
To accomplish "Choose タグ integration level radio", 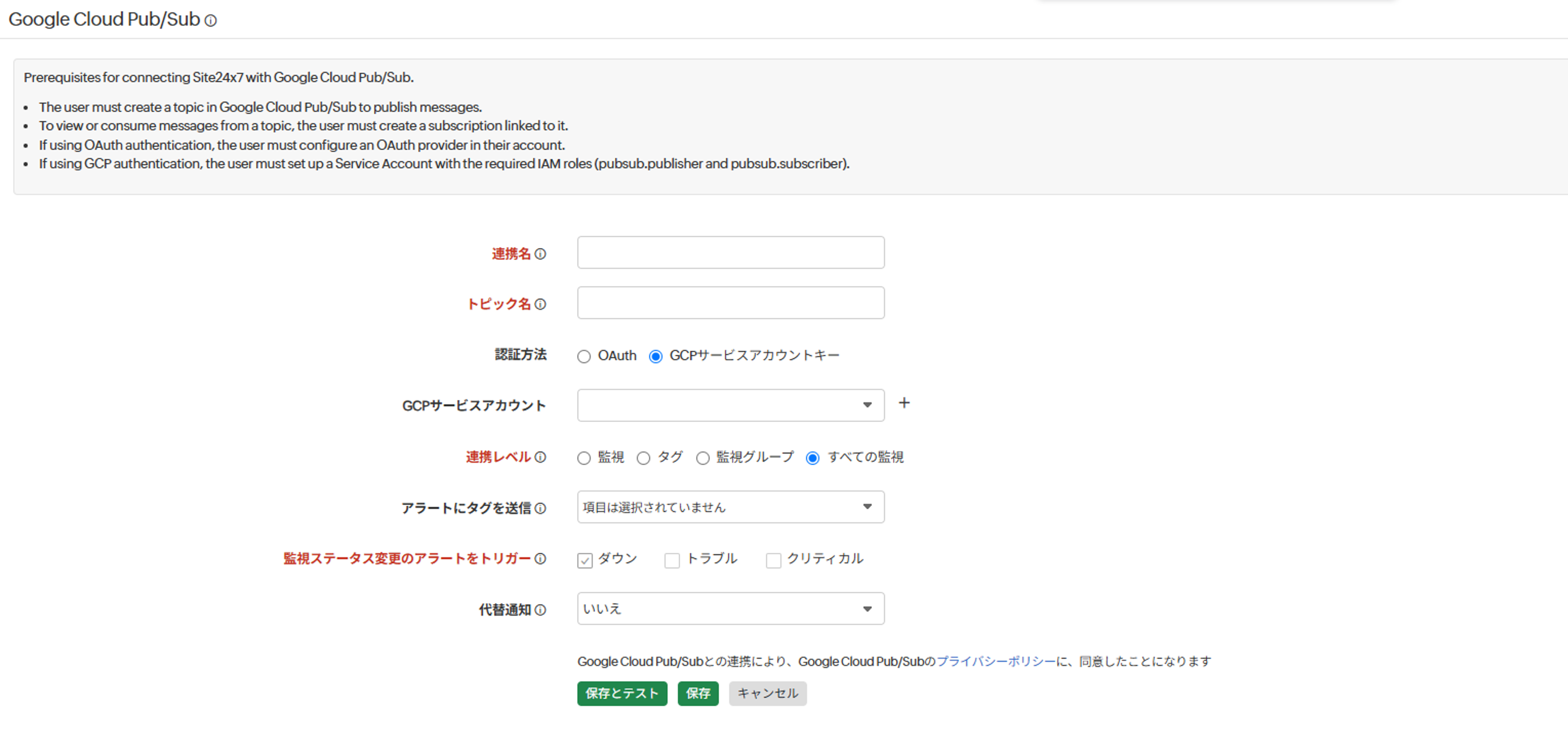I will pos(643,458).
